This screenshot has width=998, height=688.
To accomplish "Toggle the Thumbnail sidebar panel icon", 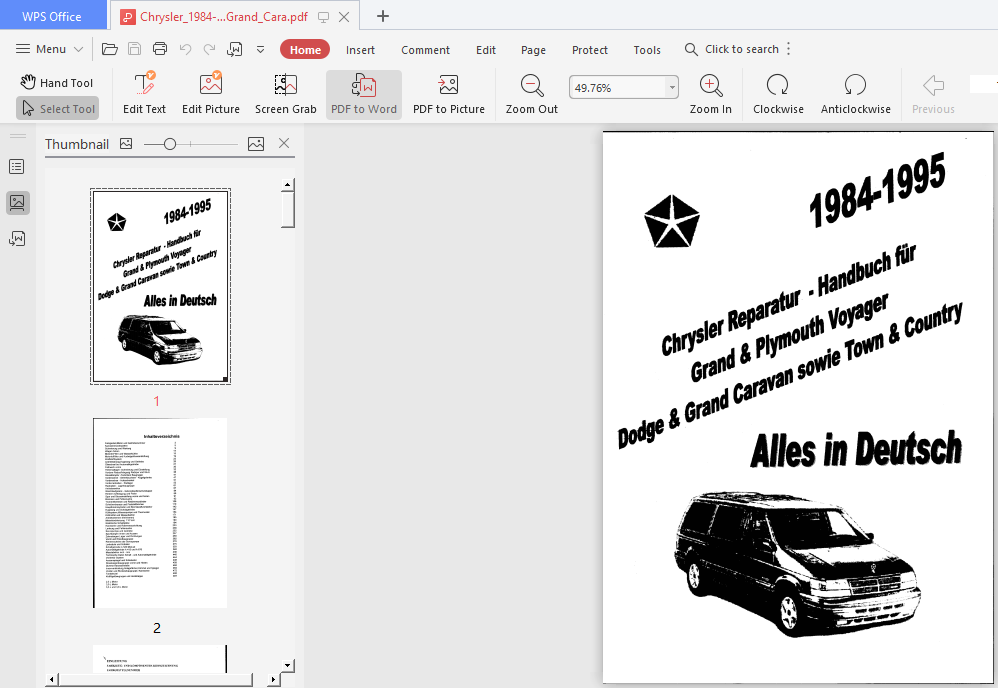I will [17, 203].
